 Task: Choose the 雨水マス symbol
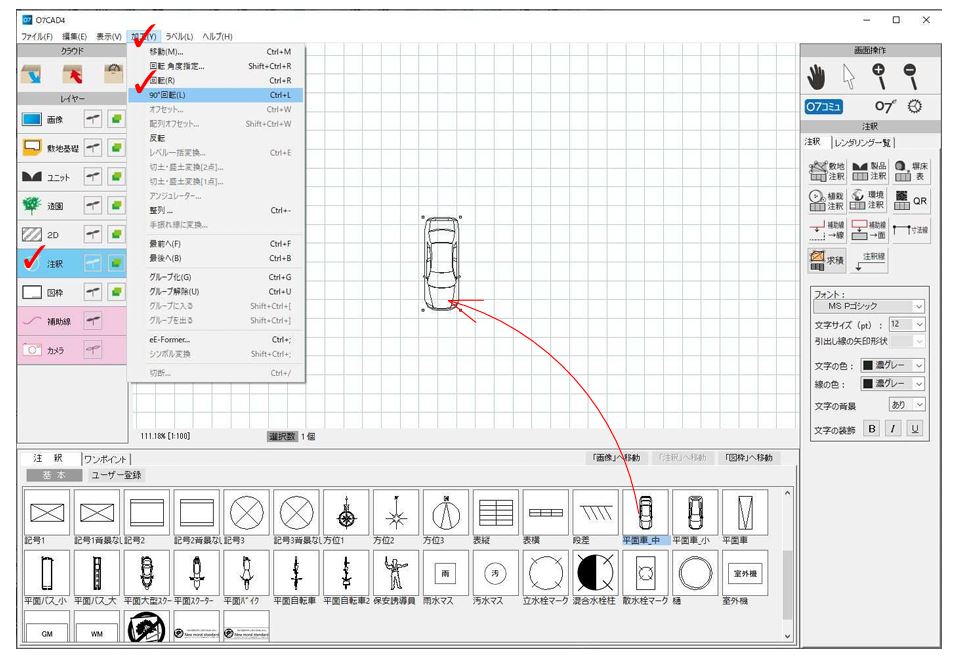[x=446, y=573]
